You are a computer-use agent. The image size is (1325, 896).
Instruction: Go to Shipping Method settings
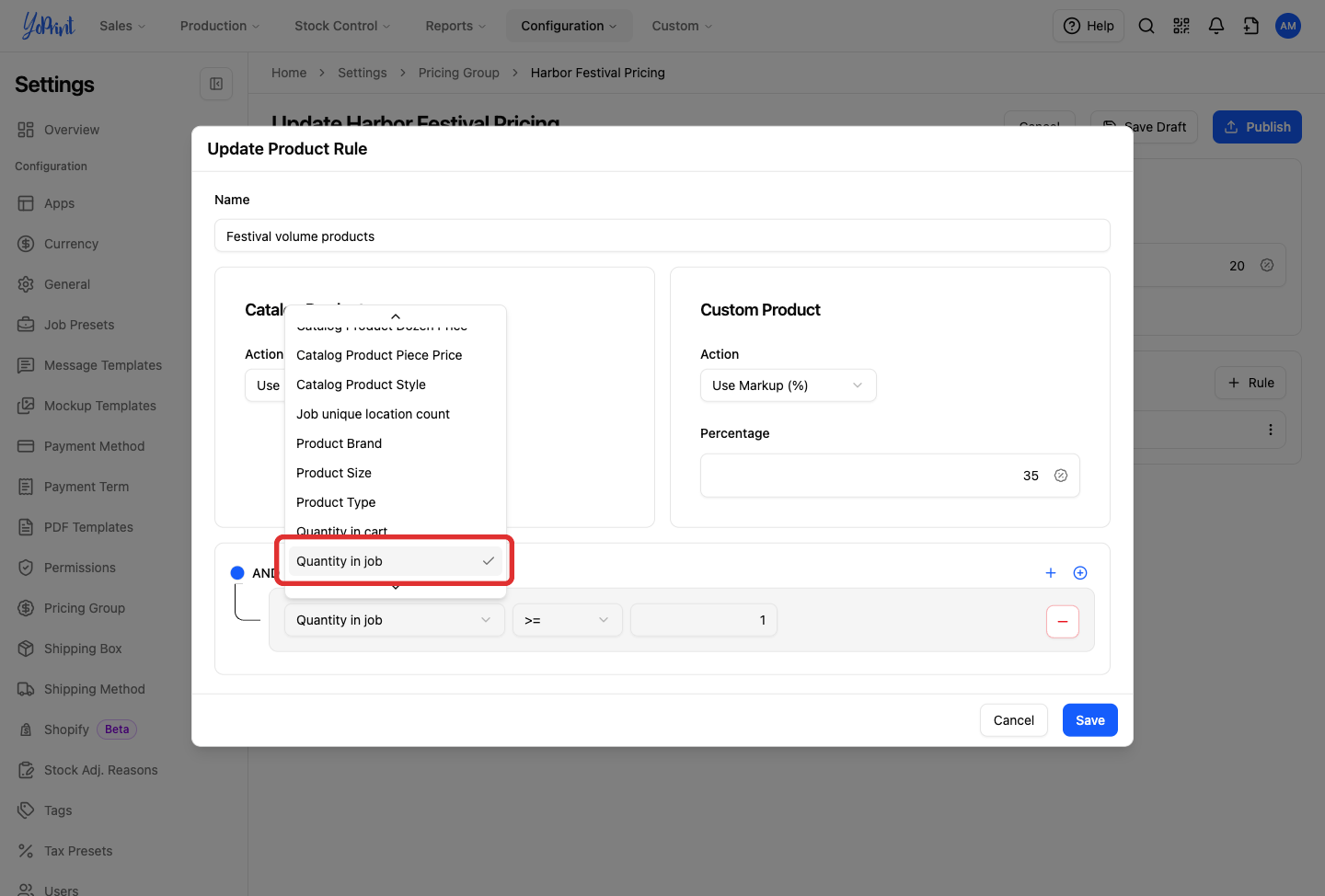coord(95,689)
